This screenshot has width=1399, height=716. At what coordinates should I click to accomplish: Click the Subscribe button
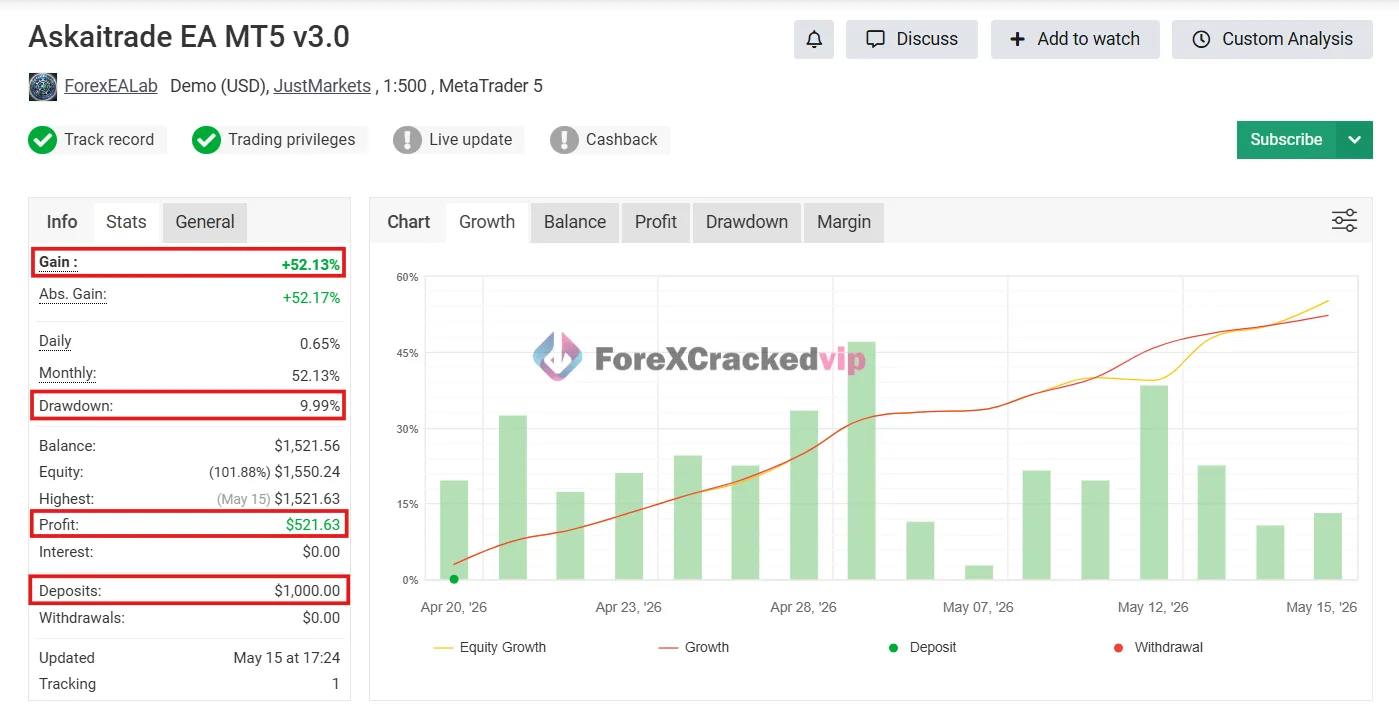coord(1286,140)
